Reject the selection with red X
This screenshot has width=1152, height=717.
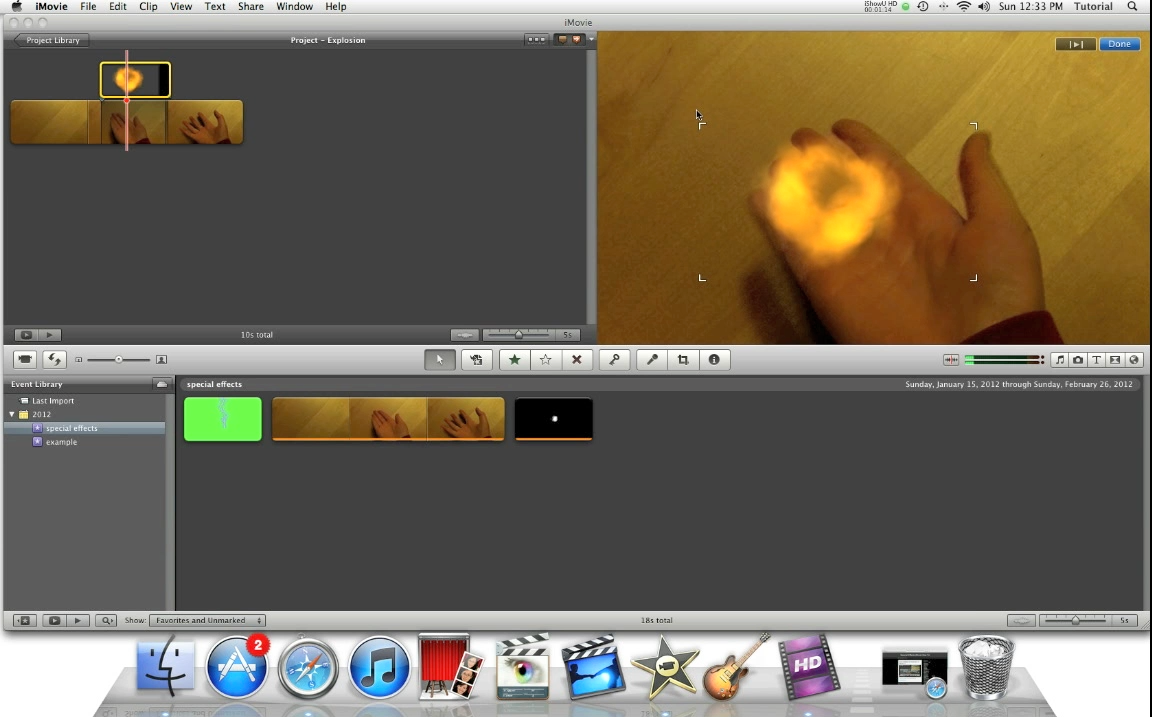(x=577, y=359)
